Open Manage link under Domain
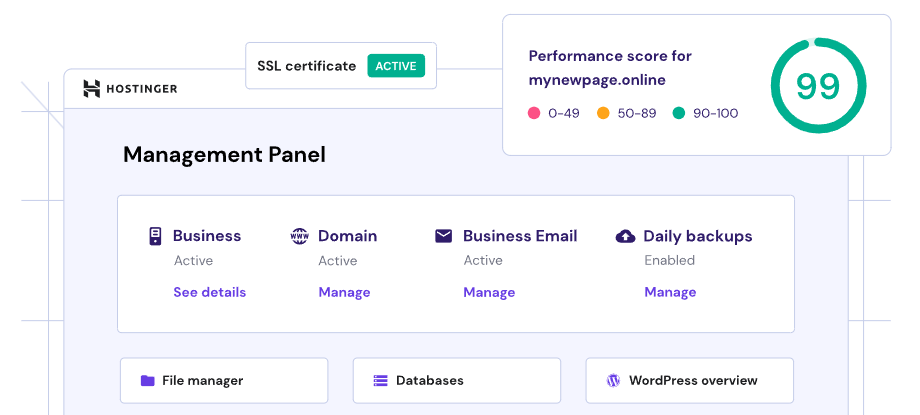This screenshot has height=415, width=920. 344,292
